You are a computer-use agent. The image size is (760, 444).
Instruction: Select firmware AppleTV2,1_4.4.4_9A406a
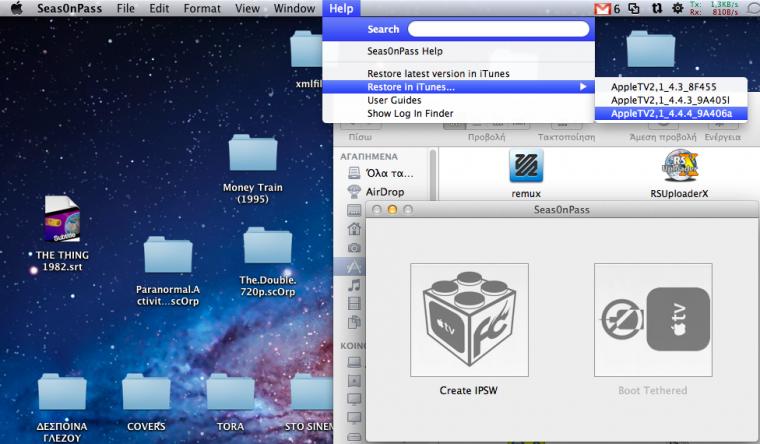pos(671,113)
